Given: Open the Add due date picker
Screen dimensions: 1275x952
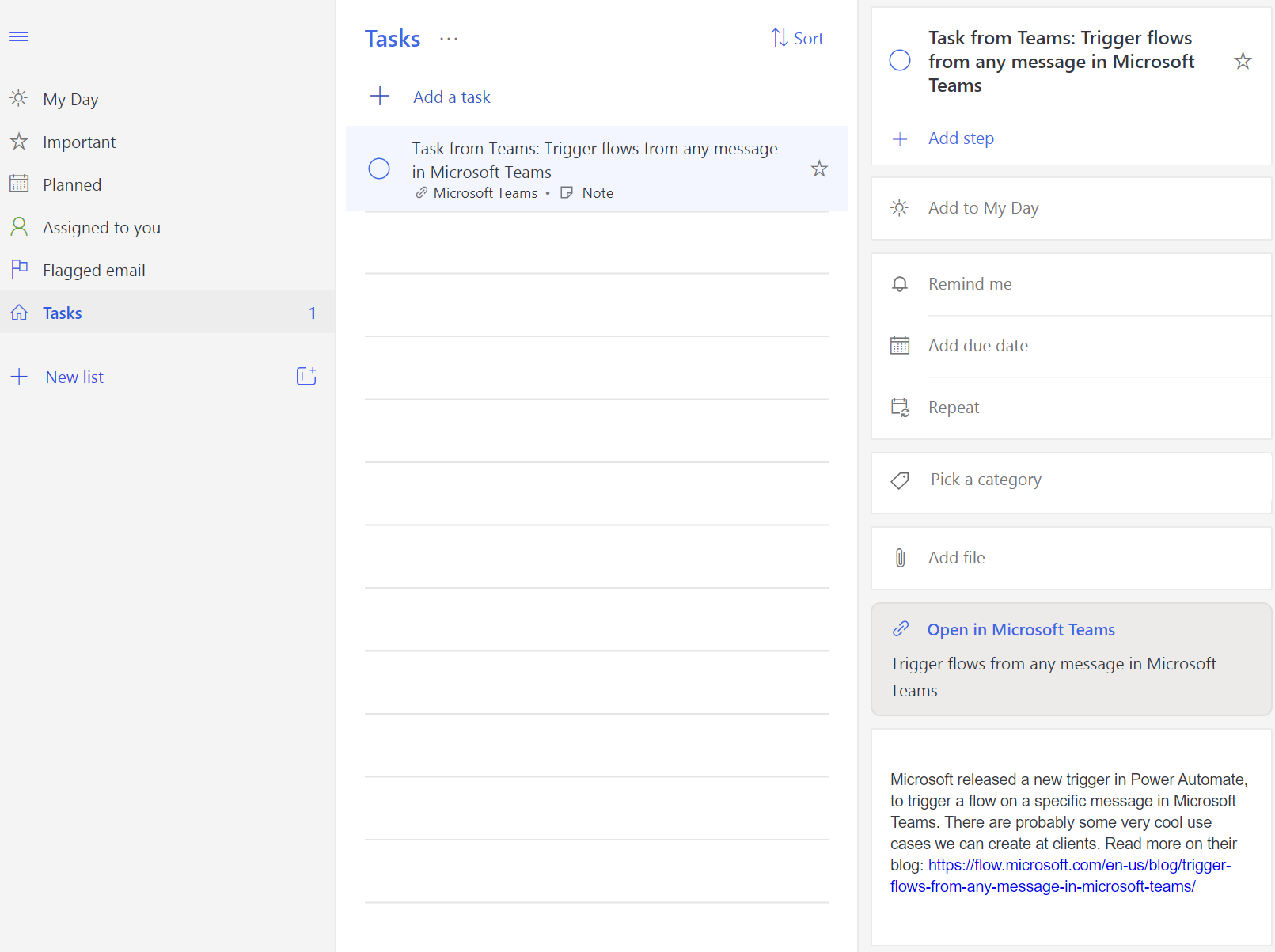Looking at the screenshot, I should [x=1071, y=346].
